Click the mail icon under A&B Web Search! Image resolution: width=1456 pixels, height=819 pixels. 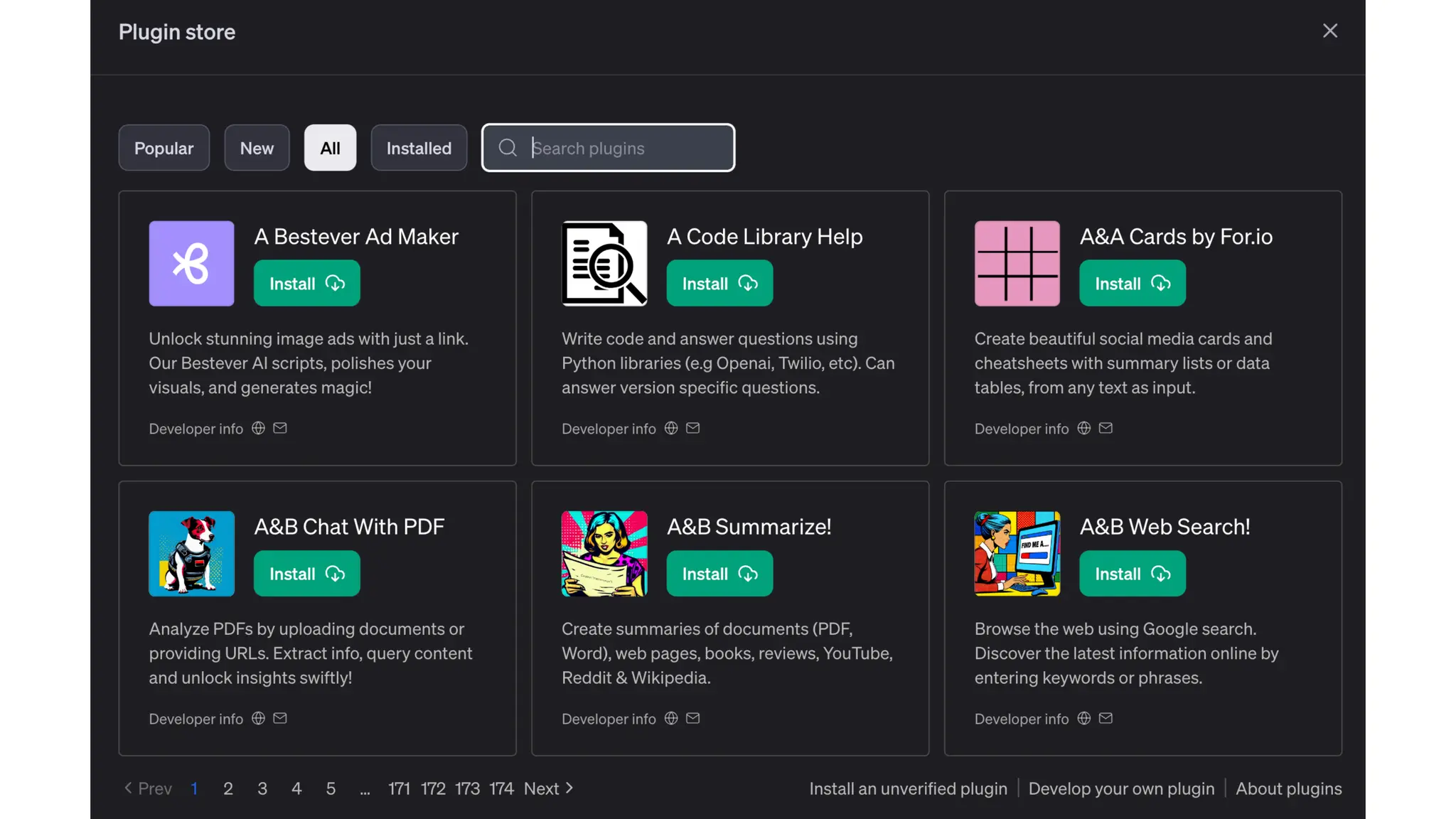pyautogui.click(x=1106, y=718)
